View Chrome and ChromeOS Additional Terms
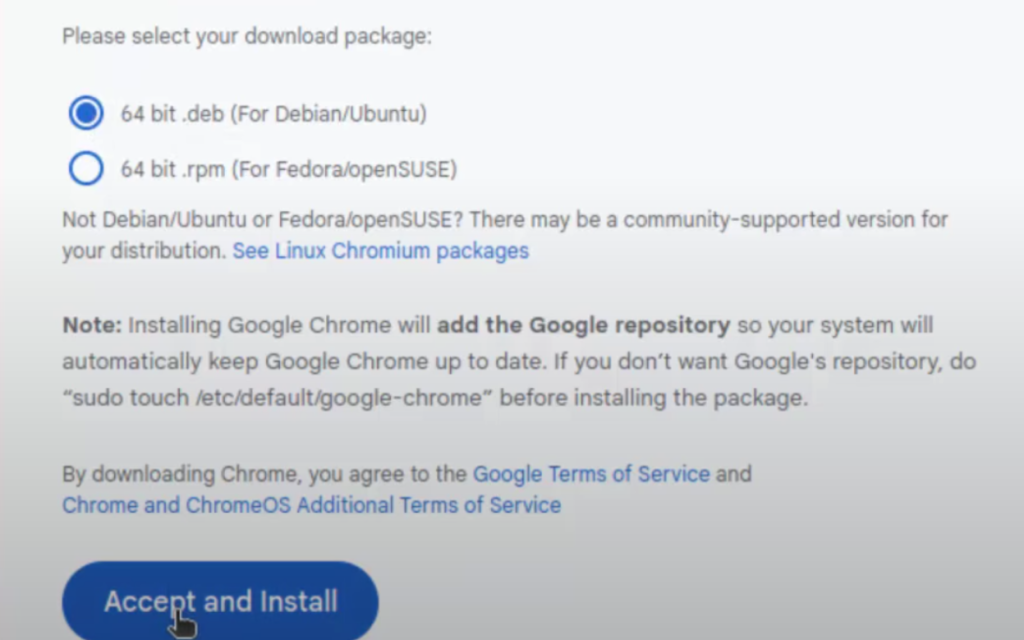This screenshot has height=640, width=1024. [311, 505]
